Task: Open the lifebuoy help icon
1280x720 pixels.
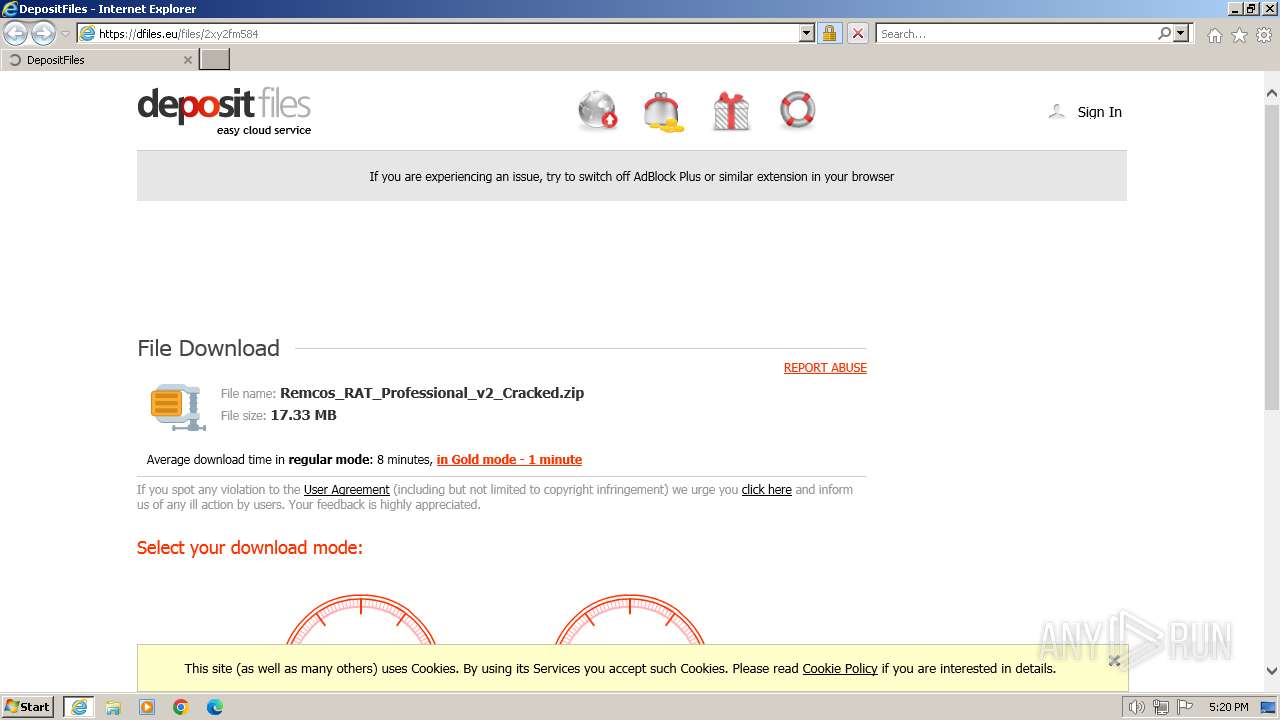Action: (x=797, y=110)
